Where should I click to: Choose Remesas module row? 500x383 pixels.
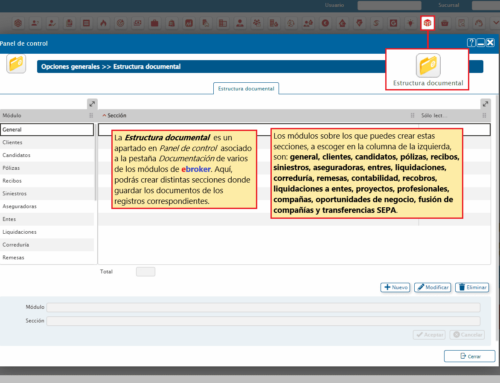coord(47,257)
